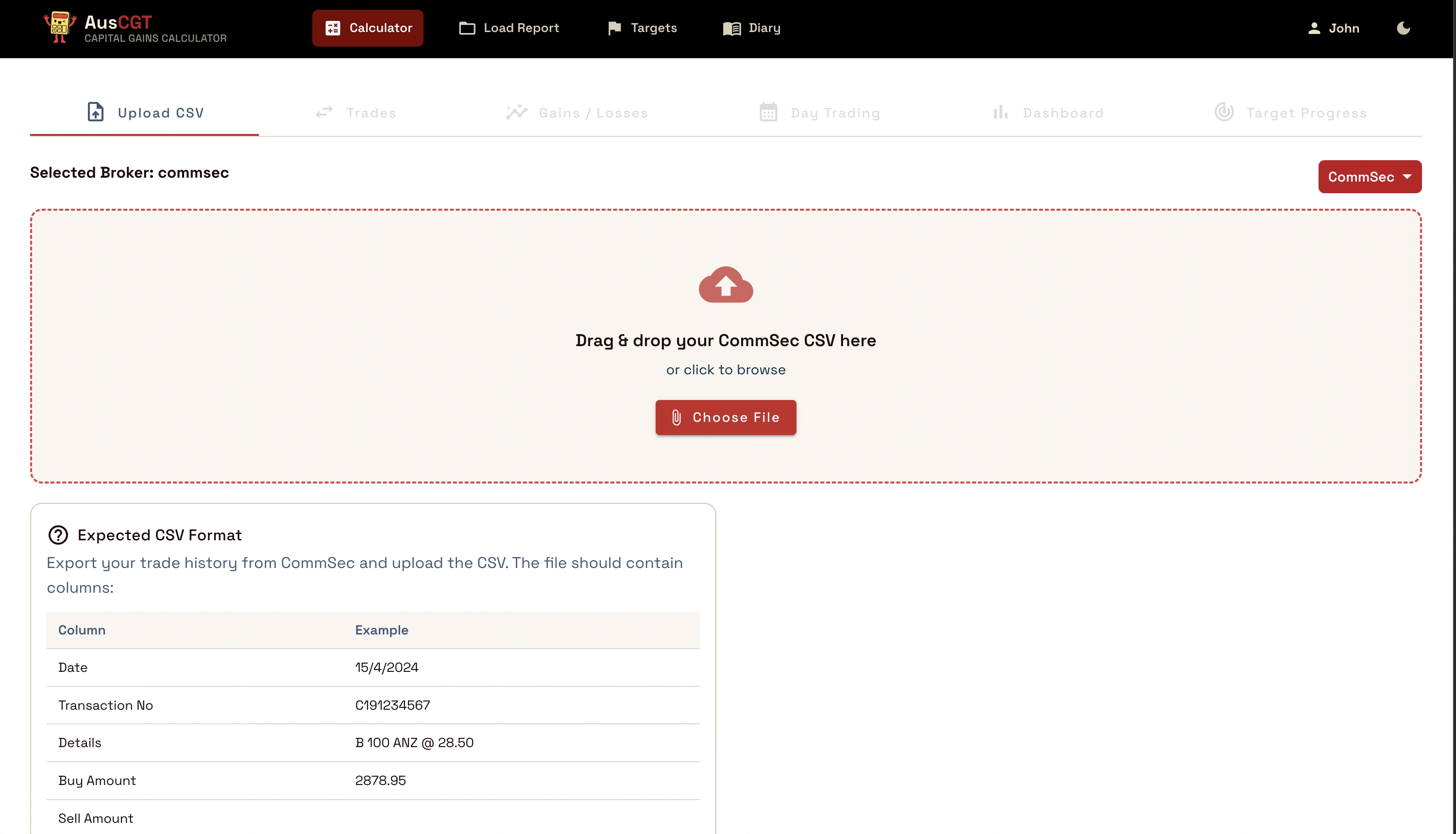The width and height of the screenshot is (1456, 834).
Task: Click the Choose File button
Action: coord(726,417)
